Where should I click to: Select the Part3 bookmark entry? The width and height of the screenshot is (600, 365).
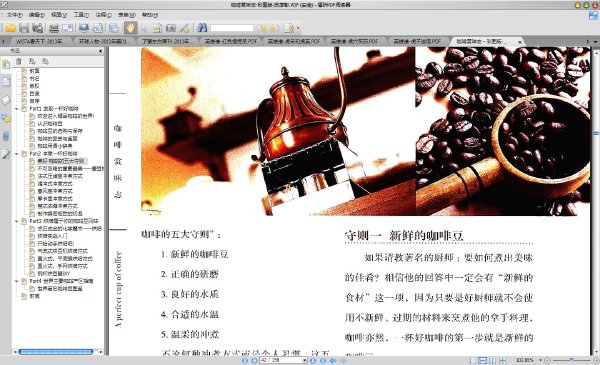[x=64, y=221]
